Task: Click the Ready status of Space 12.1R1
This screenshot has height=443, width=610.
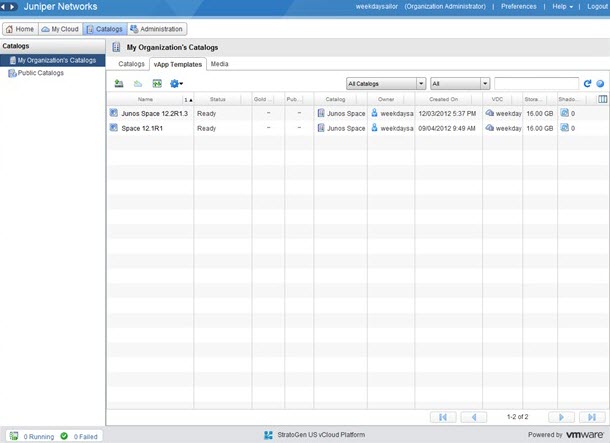Action: coord(206,128)
